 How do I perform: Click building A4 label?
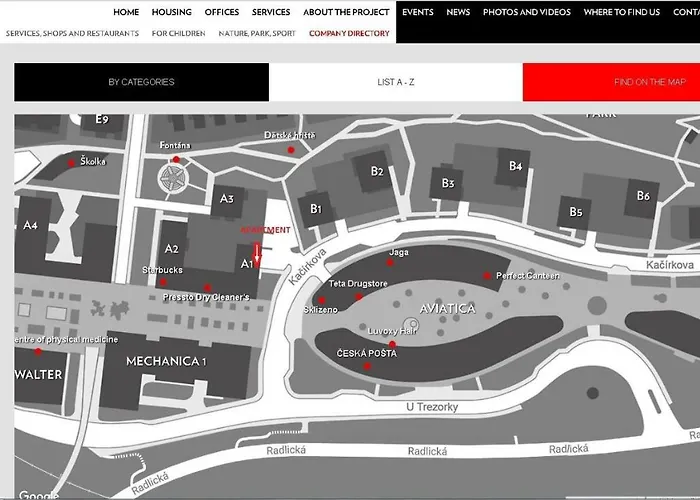click(x=30, y=225)
